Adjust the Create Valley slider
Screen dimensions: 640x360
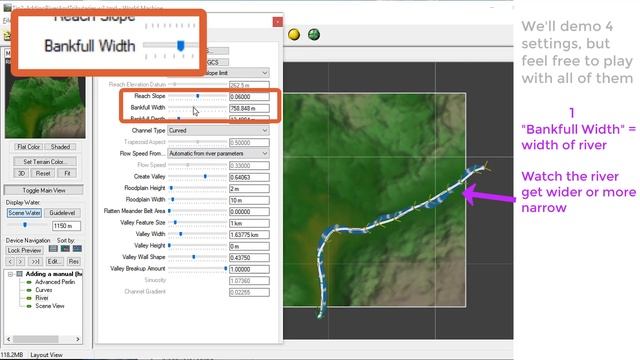tap(198, 177)
